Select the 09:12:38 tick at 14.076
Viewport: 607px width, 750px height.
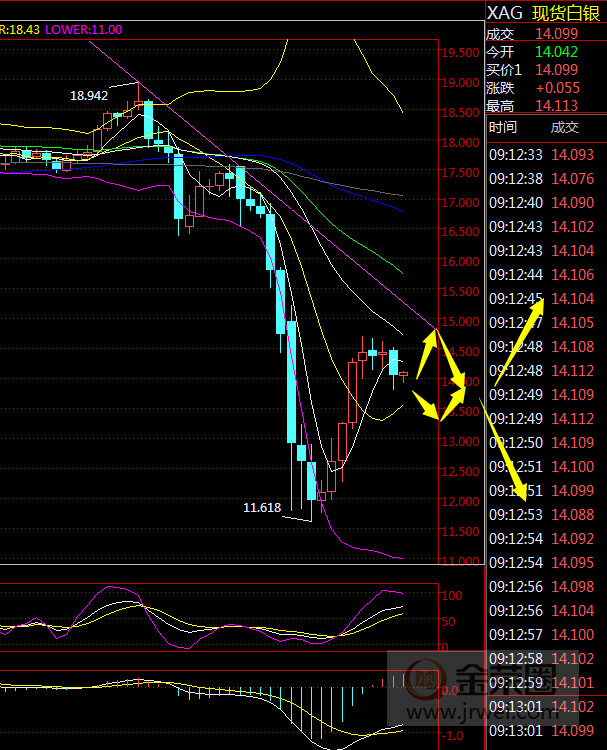click(x=545, y=179)
